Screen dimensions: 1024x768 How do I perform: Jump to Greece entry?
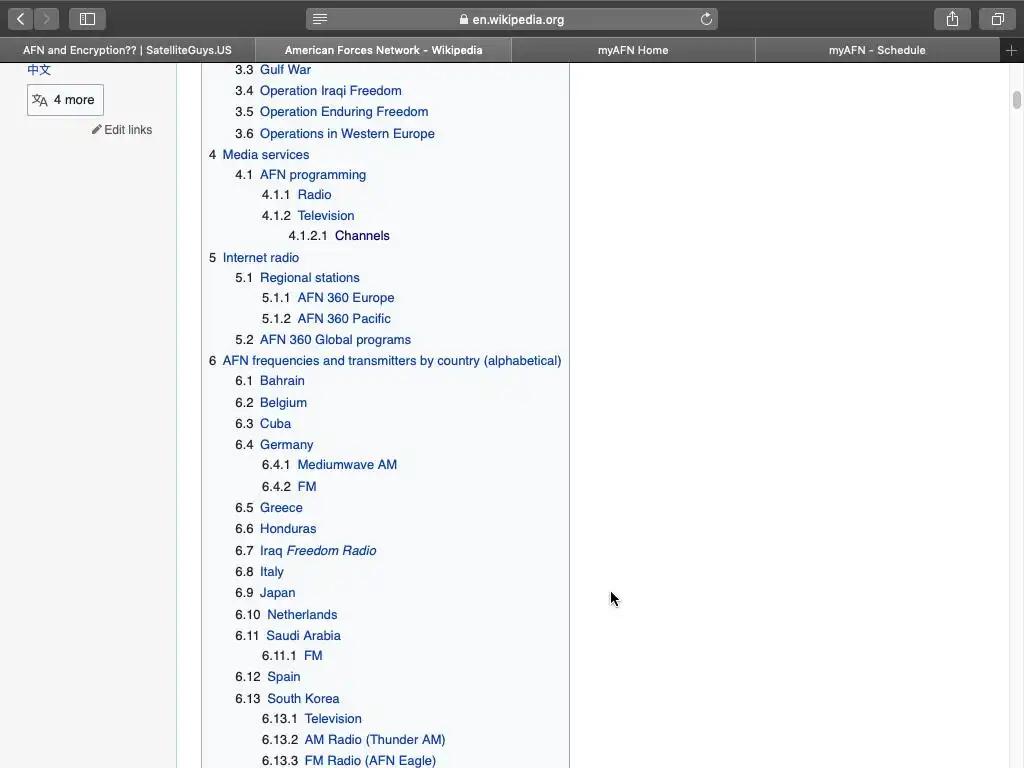point(281,507)
